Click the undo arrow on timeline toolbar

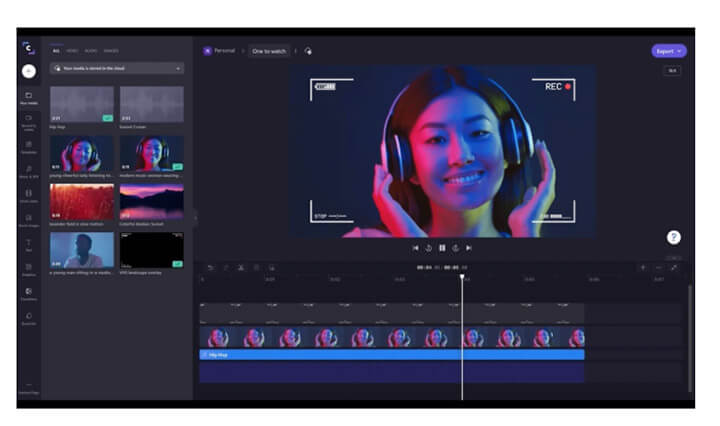[210, 267]
